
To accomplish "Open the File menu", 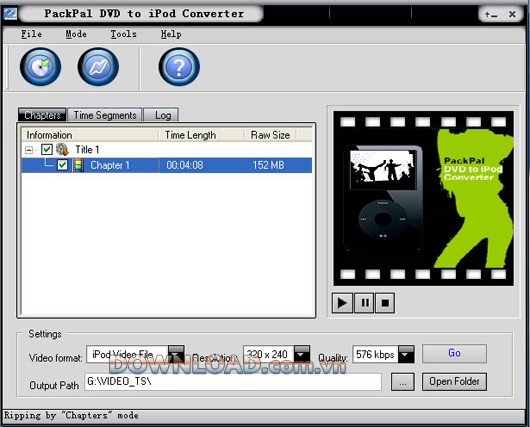I will tap(31, 34).
